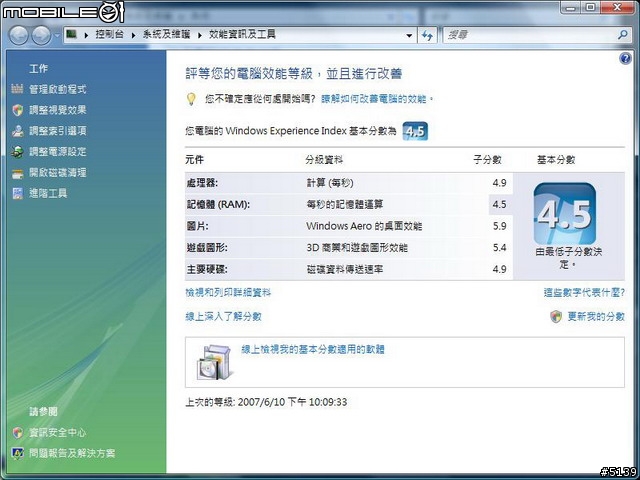Viewport: 640px width, 480px height.
Task: Click the highlighted 4.5 RAM subscore
Action: coord(500,204)
